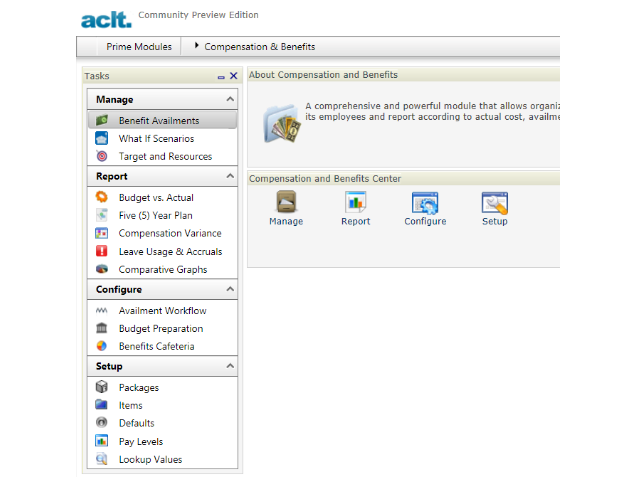Viewport: 640px width, 480px height.
Task: Click the What If Scenarios icon
Action: coord(102,138)
